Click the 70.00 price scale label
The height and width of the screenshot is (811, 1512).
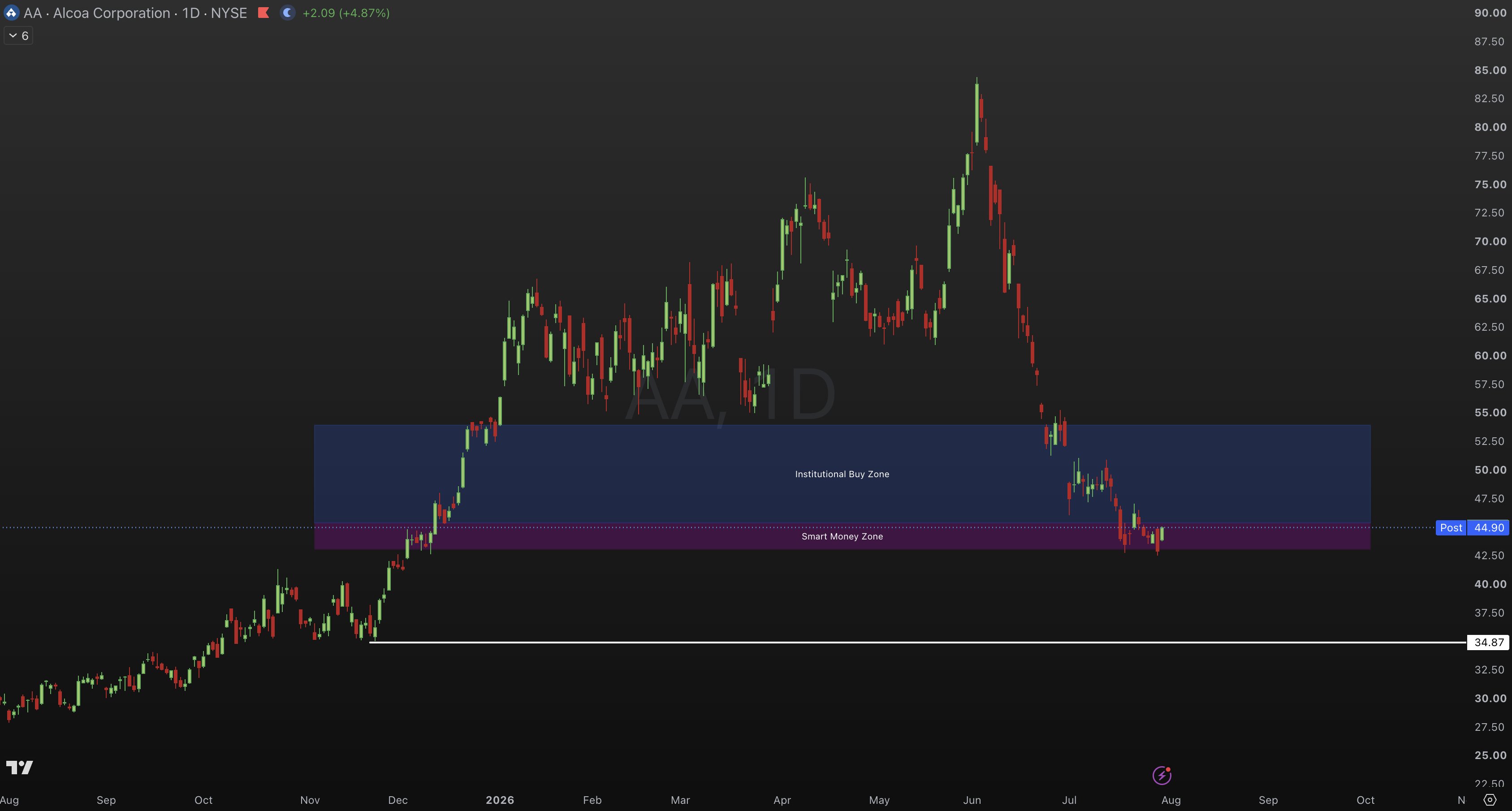click(1490, 241)
